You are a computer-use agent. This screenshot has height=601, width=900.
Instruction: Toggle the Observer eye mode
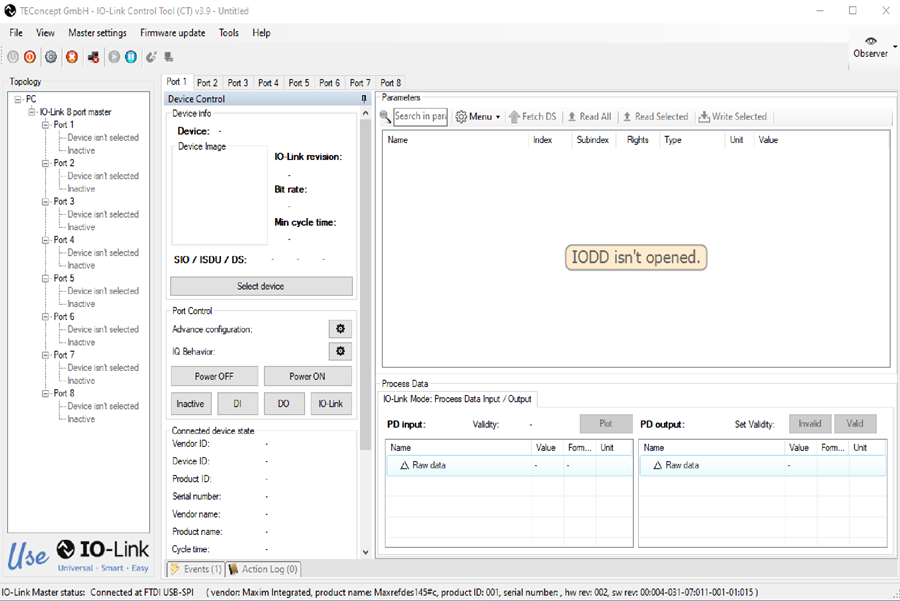coord(871,48)
